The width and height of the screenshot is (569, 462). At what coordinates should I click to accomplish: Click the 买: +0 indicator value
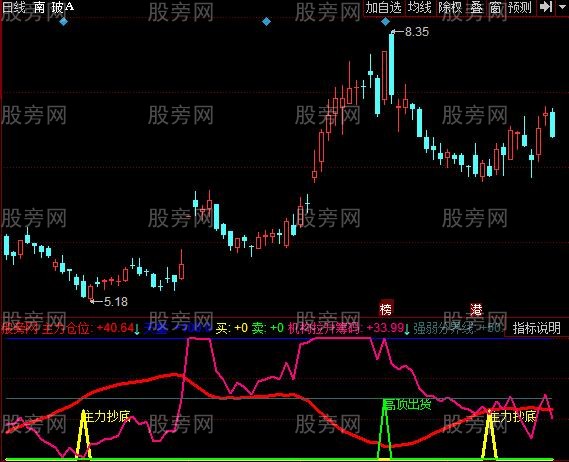232,328
